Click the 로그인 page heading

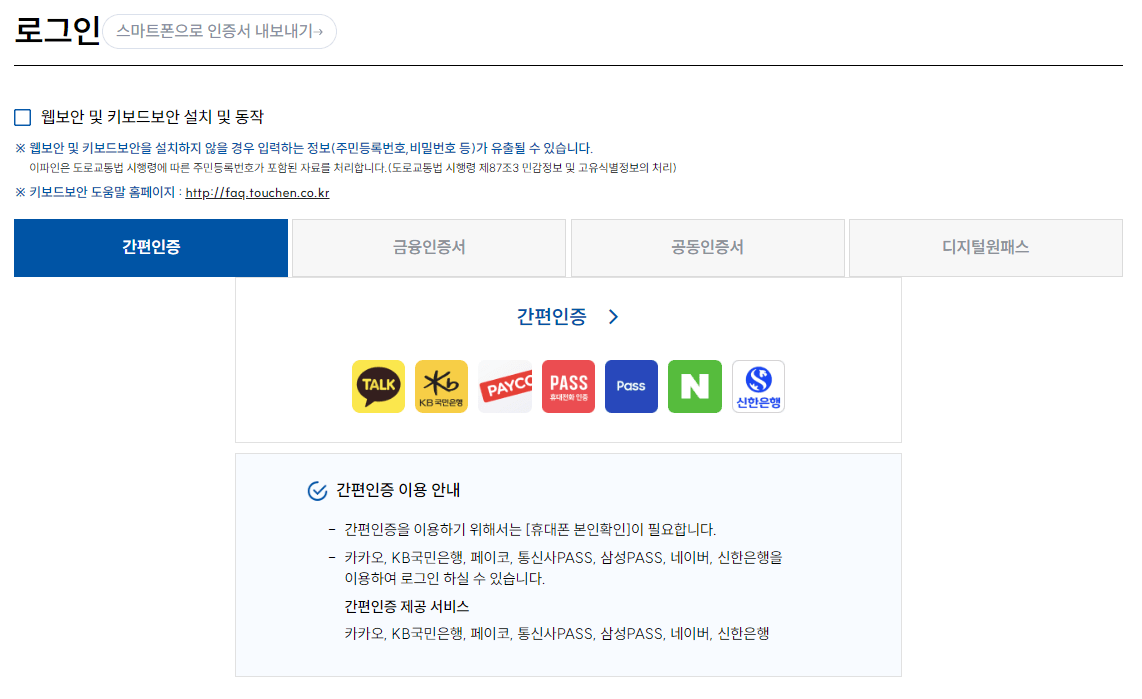(x=57, y=31)
